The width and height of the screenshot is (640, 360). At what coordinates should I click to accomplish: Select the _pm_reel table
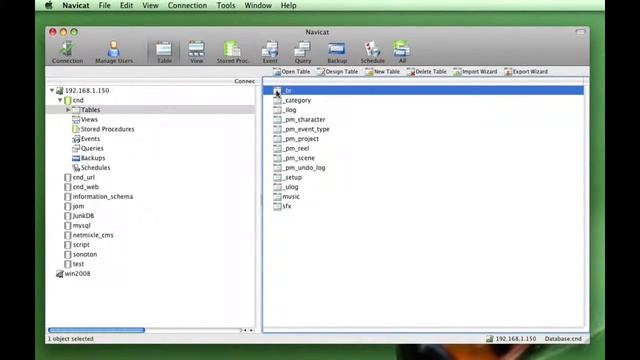pos(291,149)
